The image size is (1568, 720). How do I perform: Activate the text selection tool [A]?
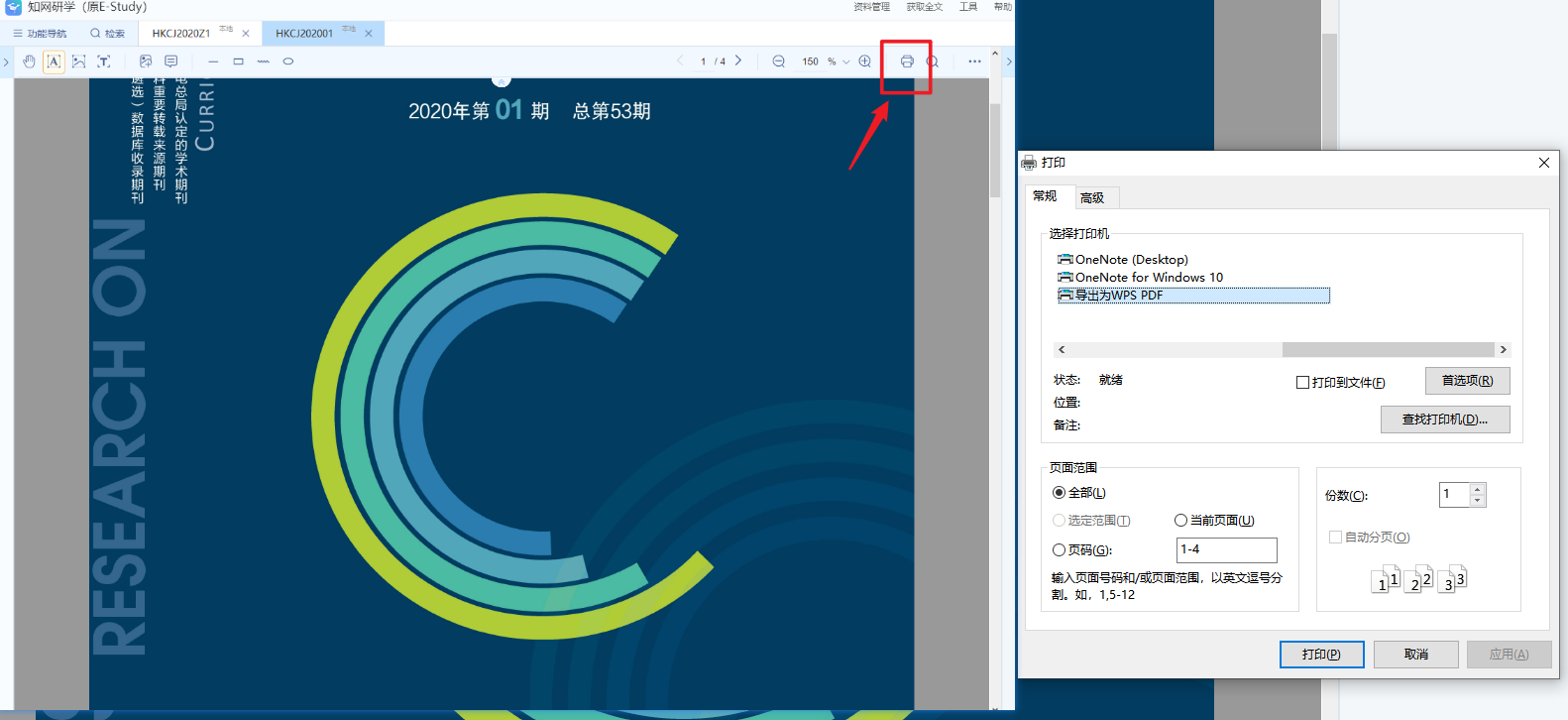click(55, 61)
